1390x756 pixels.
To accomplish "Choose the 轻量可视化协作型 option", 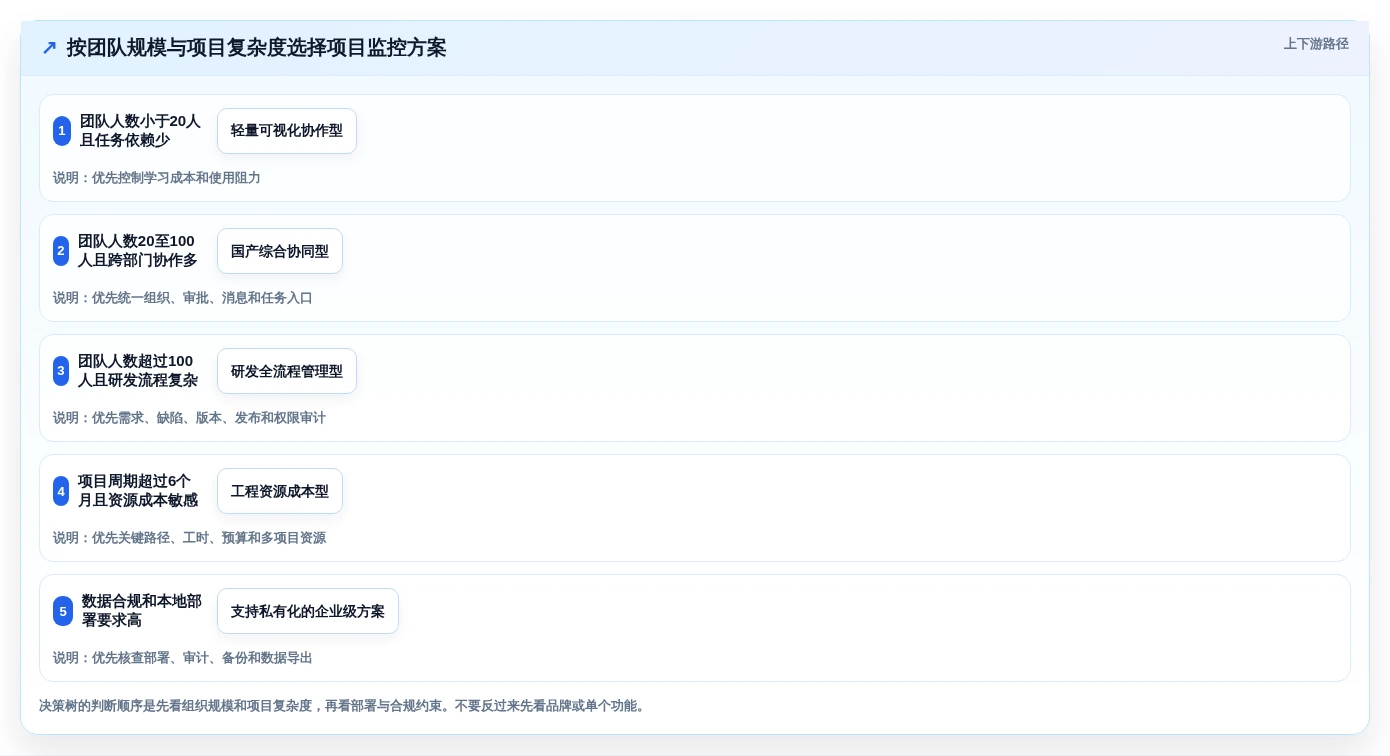I will pos(287,131).
